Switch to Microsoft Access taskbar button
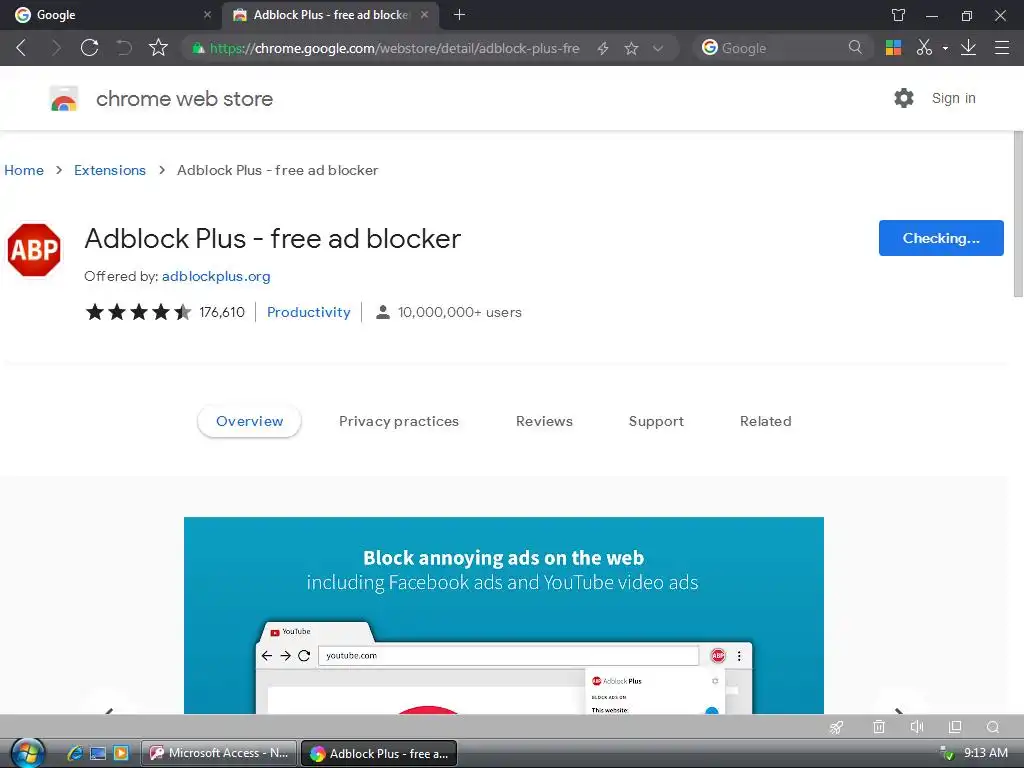1024x768 pixels. tap(219, 753)
